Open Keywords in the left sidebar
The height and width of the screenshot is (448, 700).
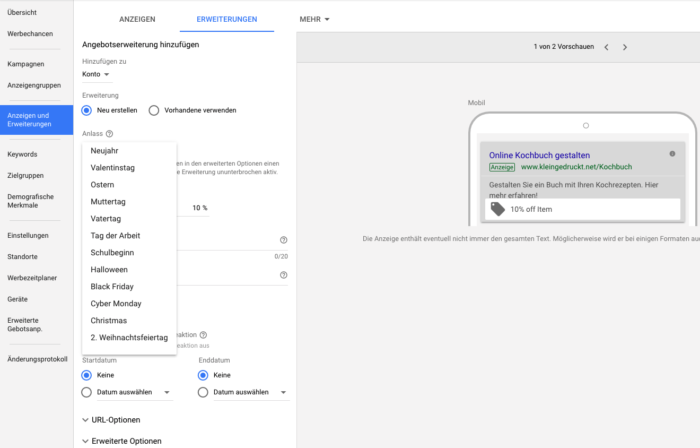(22, 154)
